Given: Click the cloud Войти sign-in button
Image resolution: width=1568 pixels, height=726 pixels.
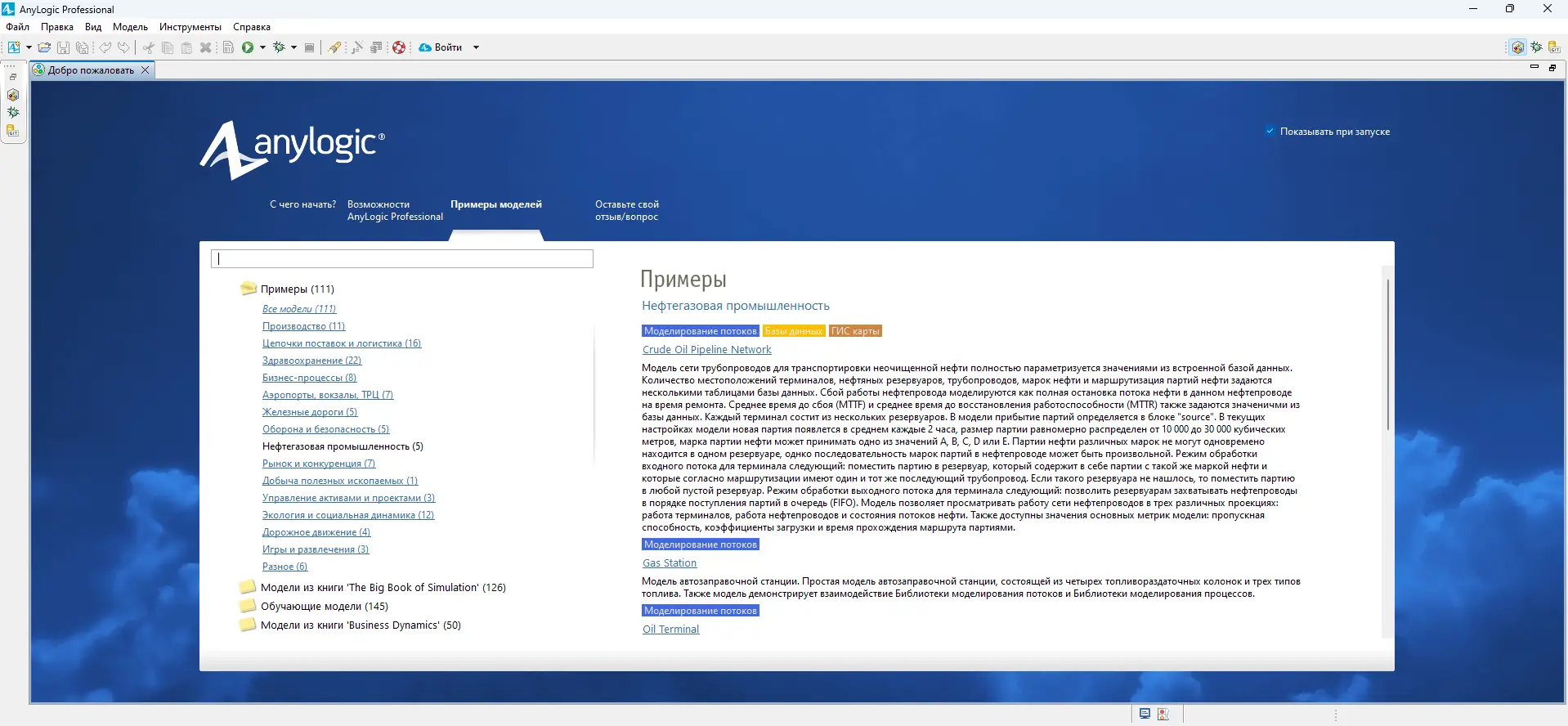Looking at the screenshot, I should (x=441, y=47).
